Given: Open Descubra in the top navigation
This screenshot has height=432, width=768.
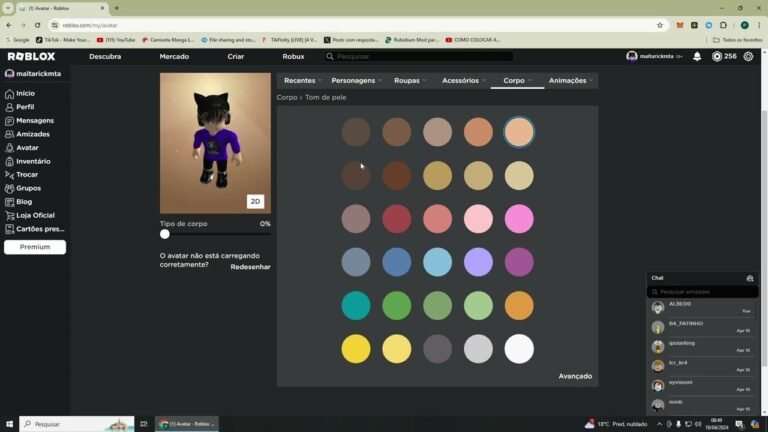Looking at the screenshot, I should [x=105, y=56].
